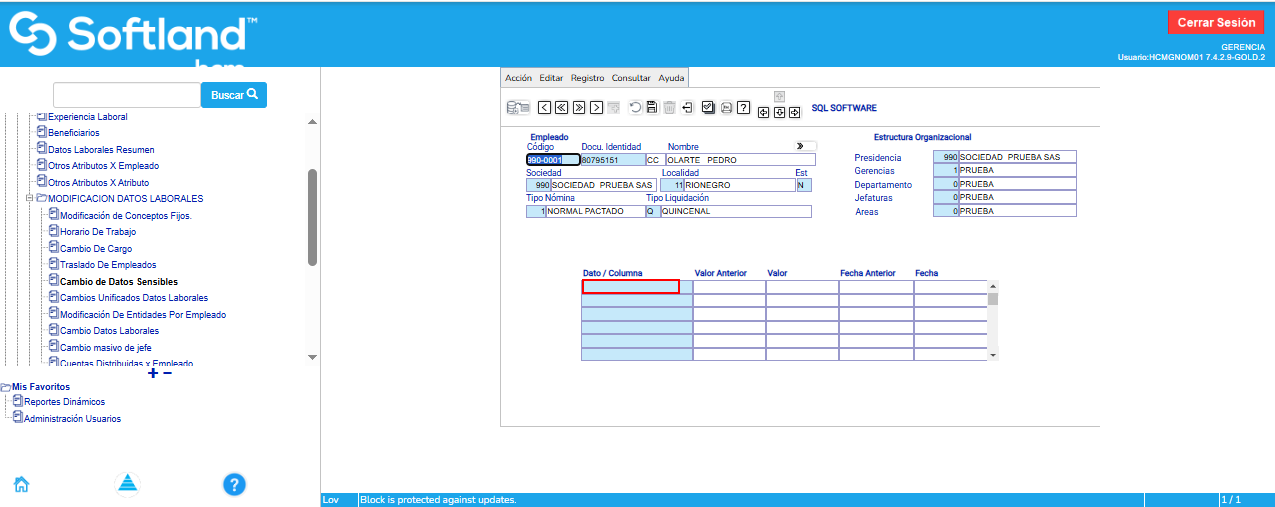Collapse tree with the minus sign

167,373
